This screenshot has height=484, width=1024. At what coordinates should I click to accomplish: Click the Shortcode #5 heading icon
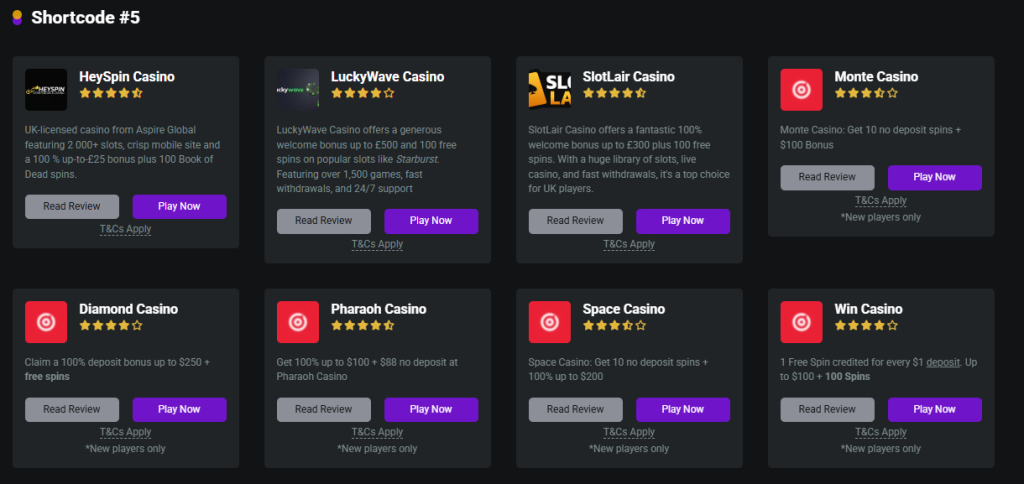pos(17,18)
